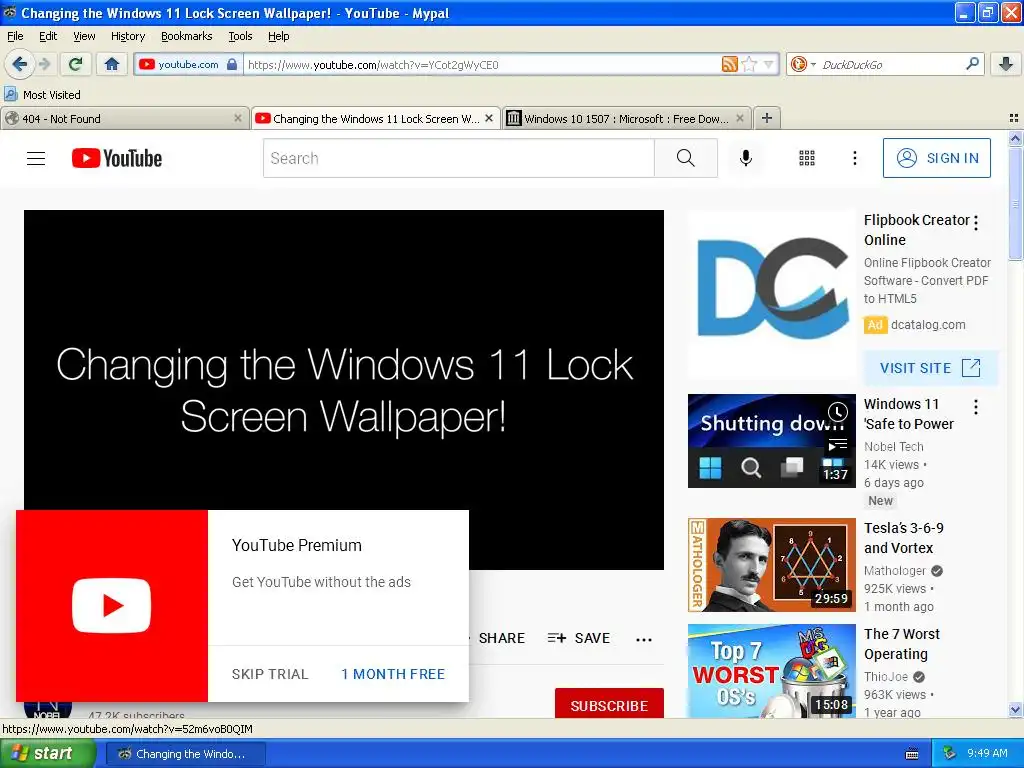Open the File menu

click(x=15, y=36)
